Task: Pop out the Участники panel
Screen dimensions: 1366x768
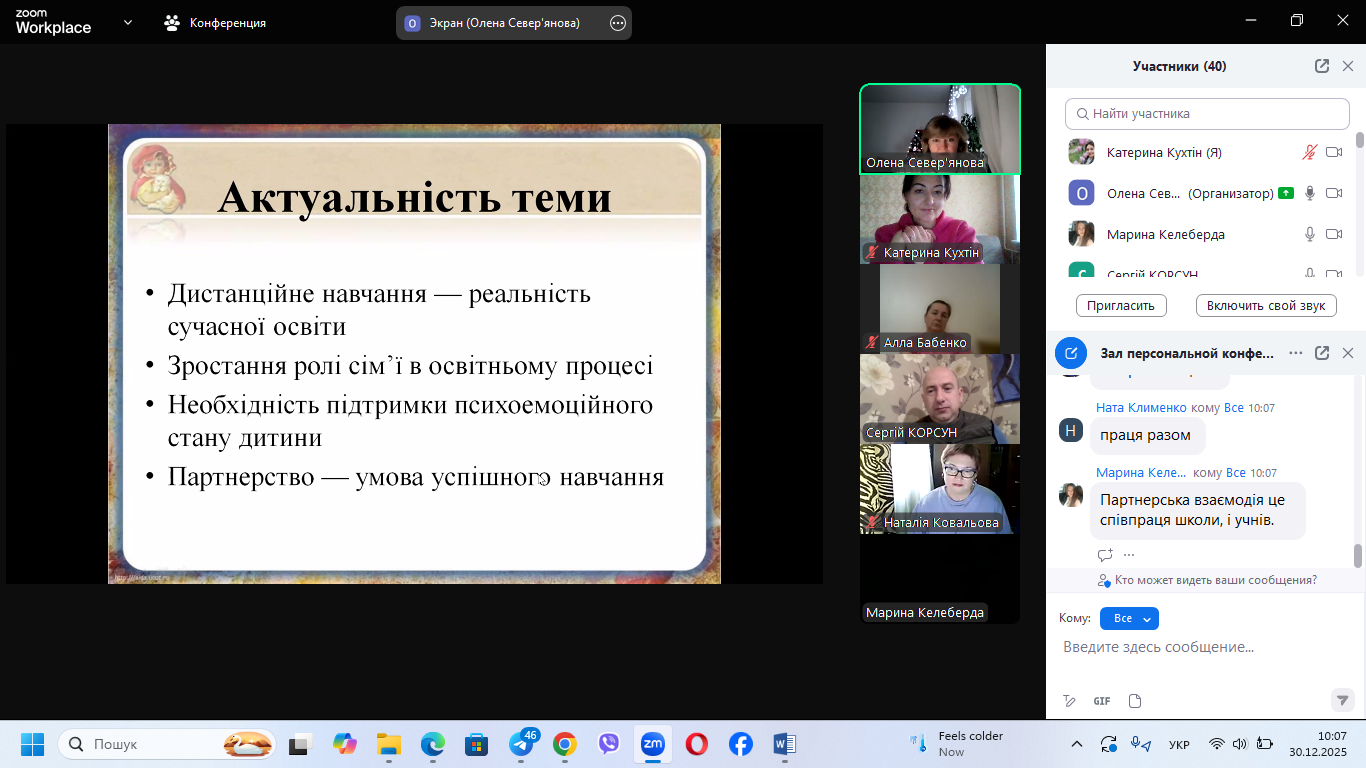Action: pos(1321,66)
